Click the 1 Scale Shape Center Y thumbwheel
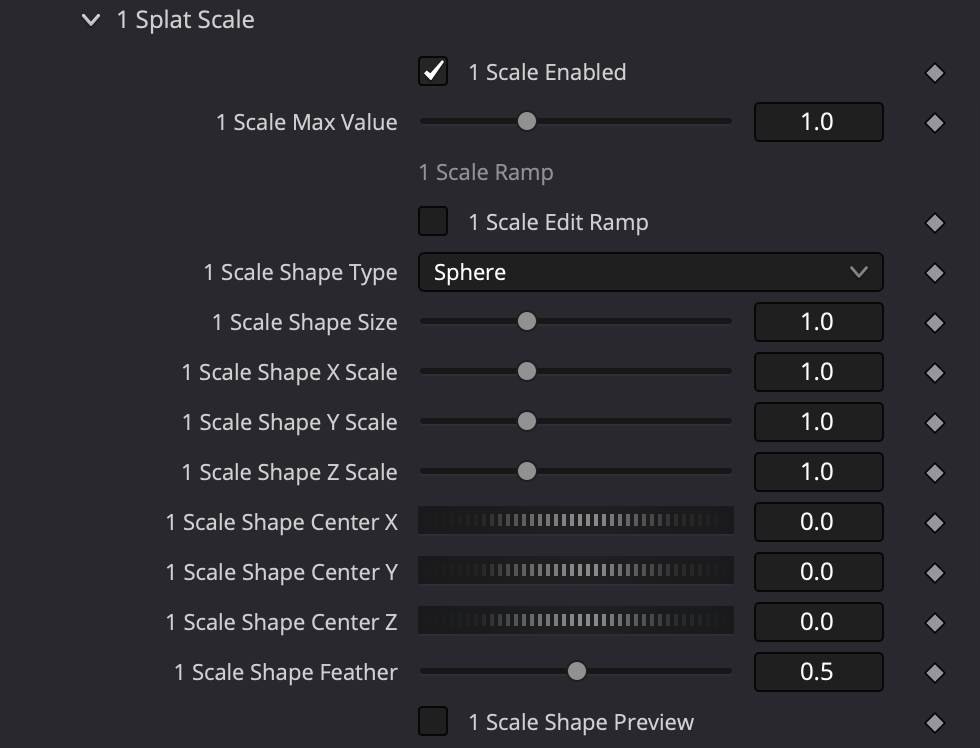 576,570
